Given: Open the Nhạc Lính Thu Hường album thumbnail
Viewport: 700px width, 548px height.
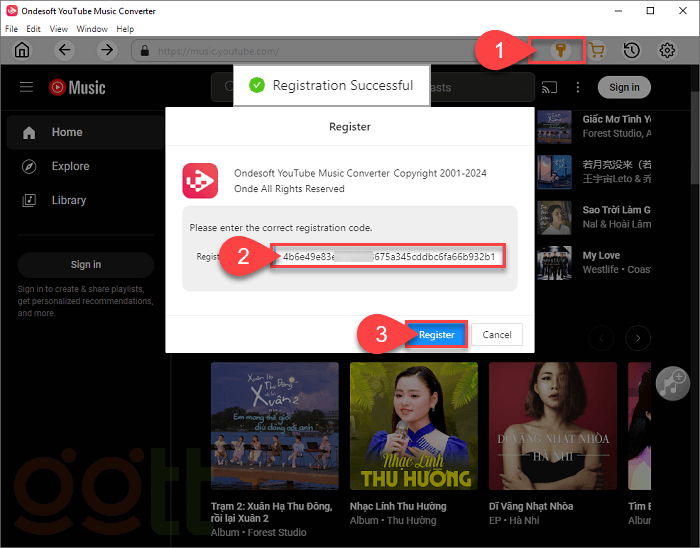Looking at the screenshot, I should [414, 425].
